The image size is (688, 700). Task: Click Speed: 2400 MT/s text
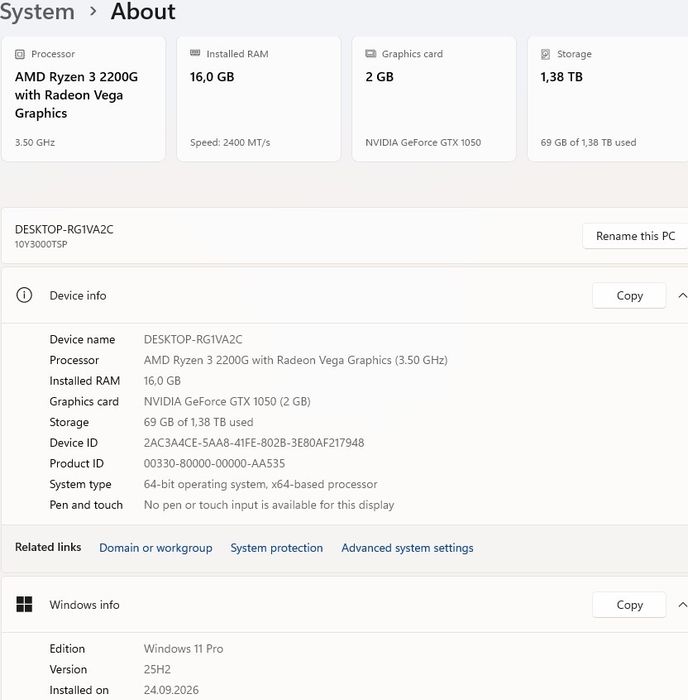[x=230, y=142]
